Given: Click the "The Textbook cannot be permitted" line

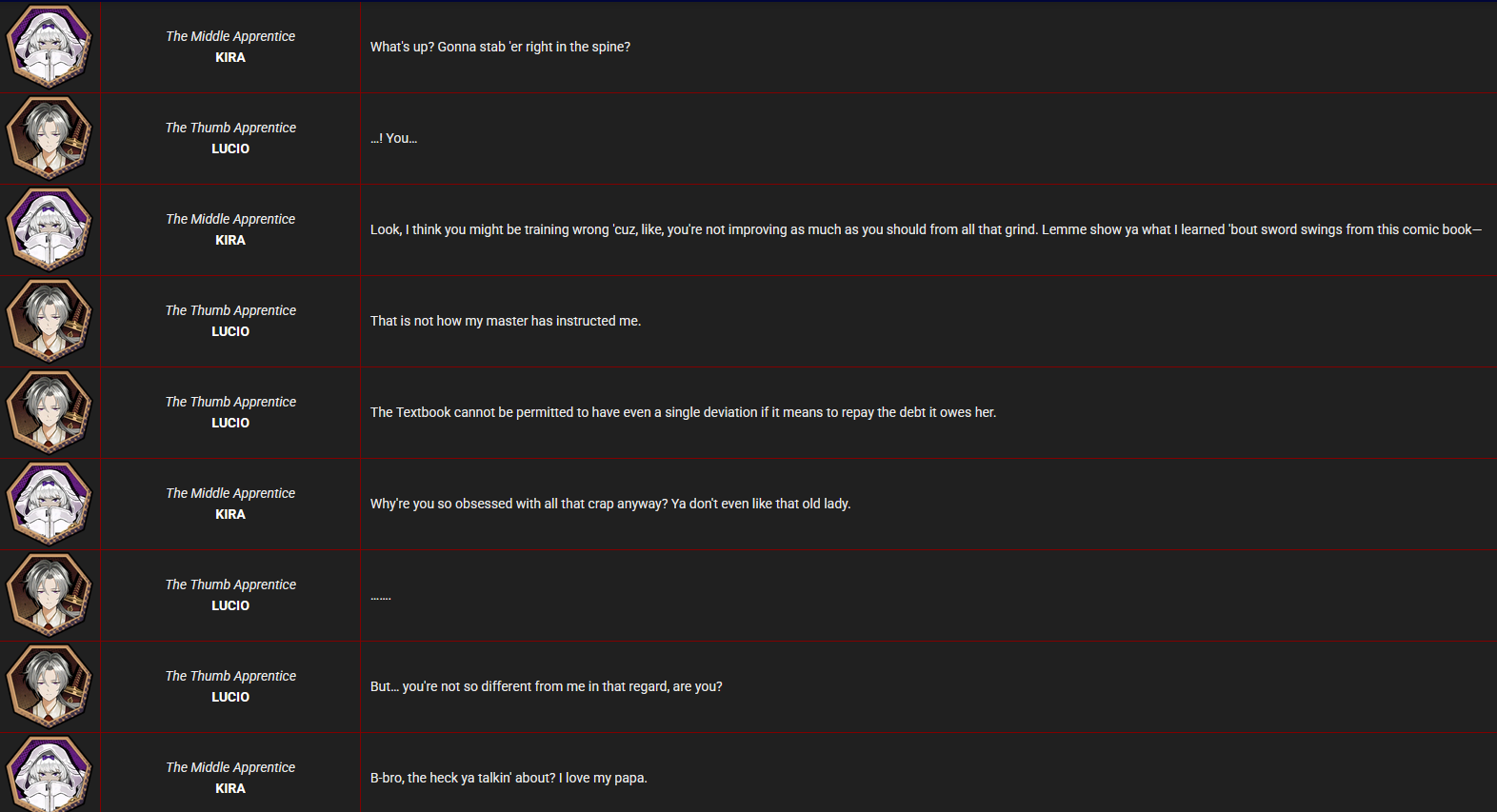Looking at the screenshot, I should pyautogui.click(x=683, y=412).
